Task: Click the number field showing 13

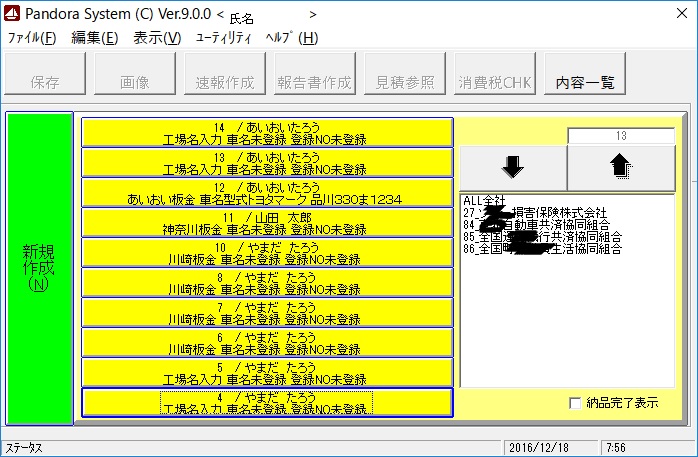Action: [x=620, y=135]
